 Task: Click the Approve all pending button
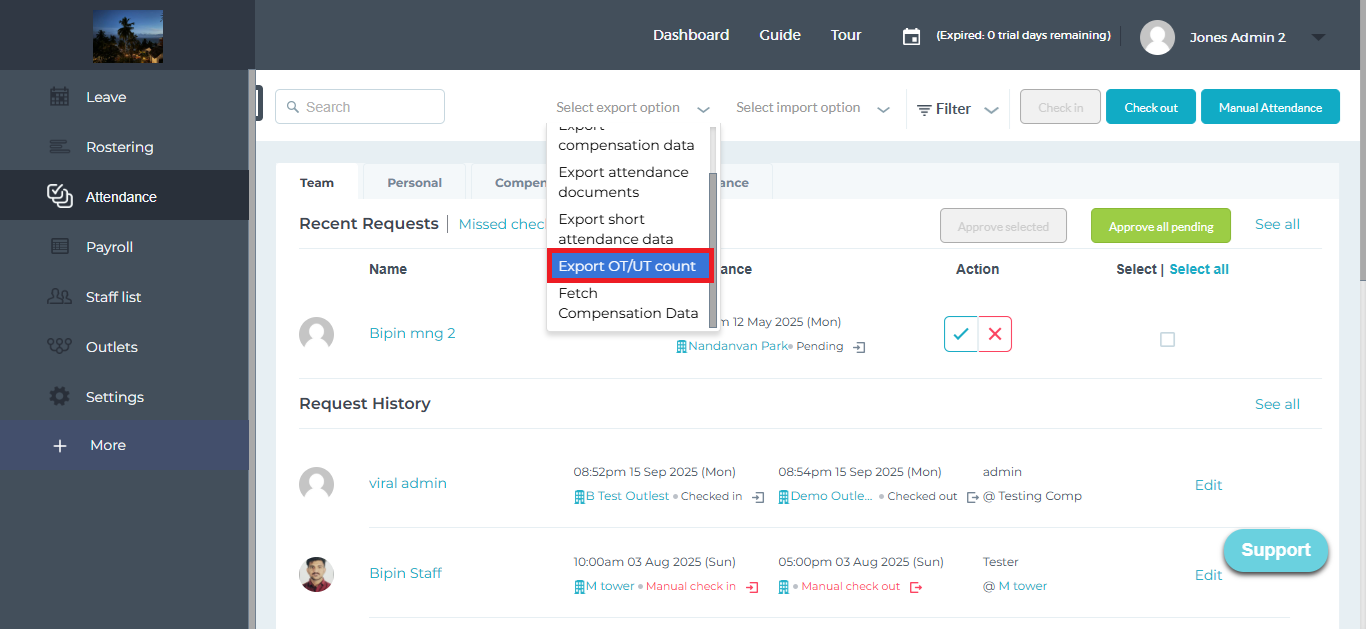point(1160,227)
